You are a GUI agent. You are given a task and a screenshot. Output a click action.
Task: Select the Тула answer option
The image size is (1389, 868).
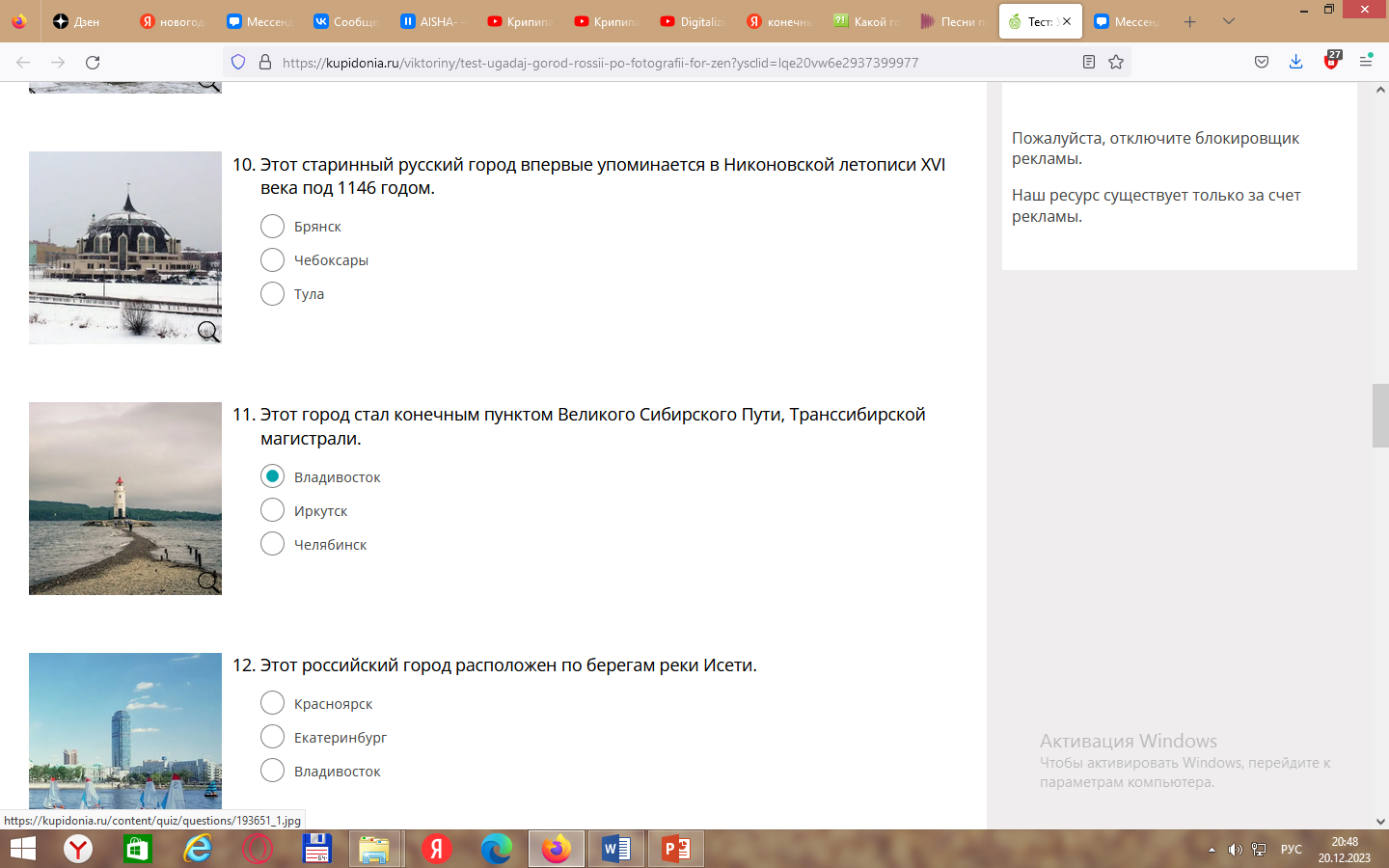click(x=273, y=294)
